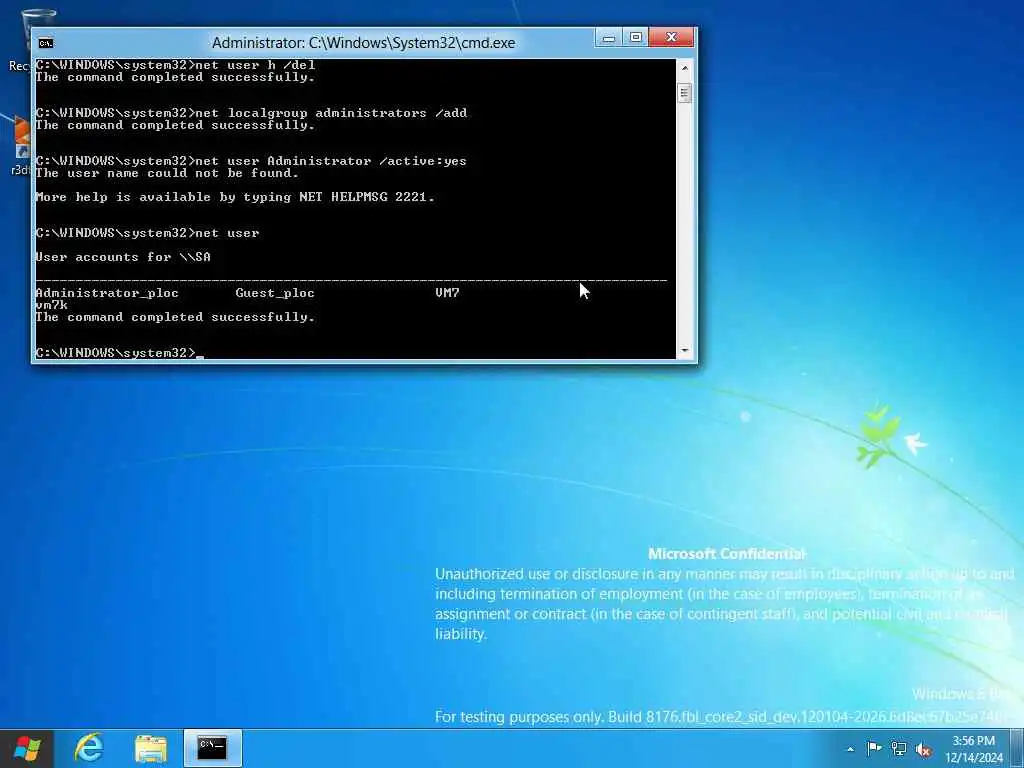Select the cmd.exe taskbar button
The width and height of the screenshot is (1024, 768).
click(213, 748)
